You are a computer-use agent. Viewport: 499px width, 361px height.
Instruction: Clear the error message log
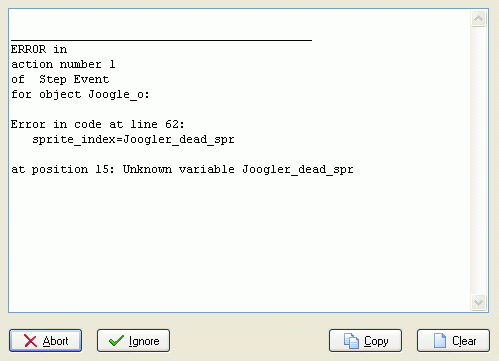pyautogui.click(x=453, y=341)
